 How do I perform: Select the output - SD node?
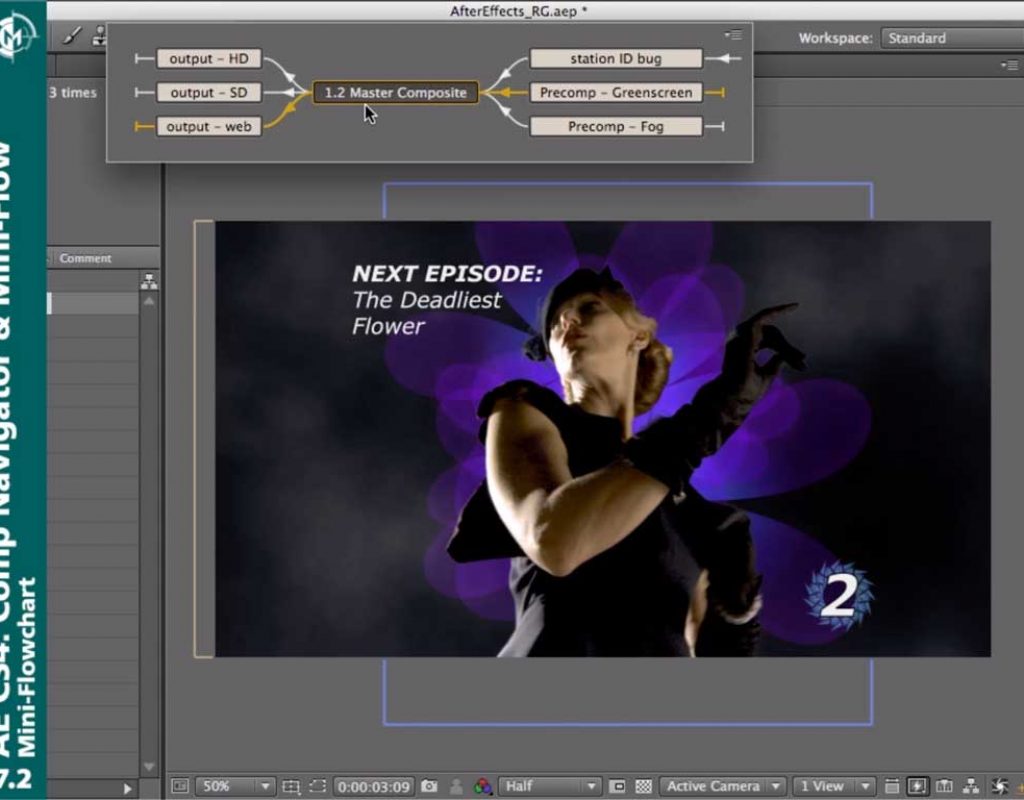209,93
